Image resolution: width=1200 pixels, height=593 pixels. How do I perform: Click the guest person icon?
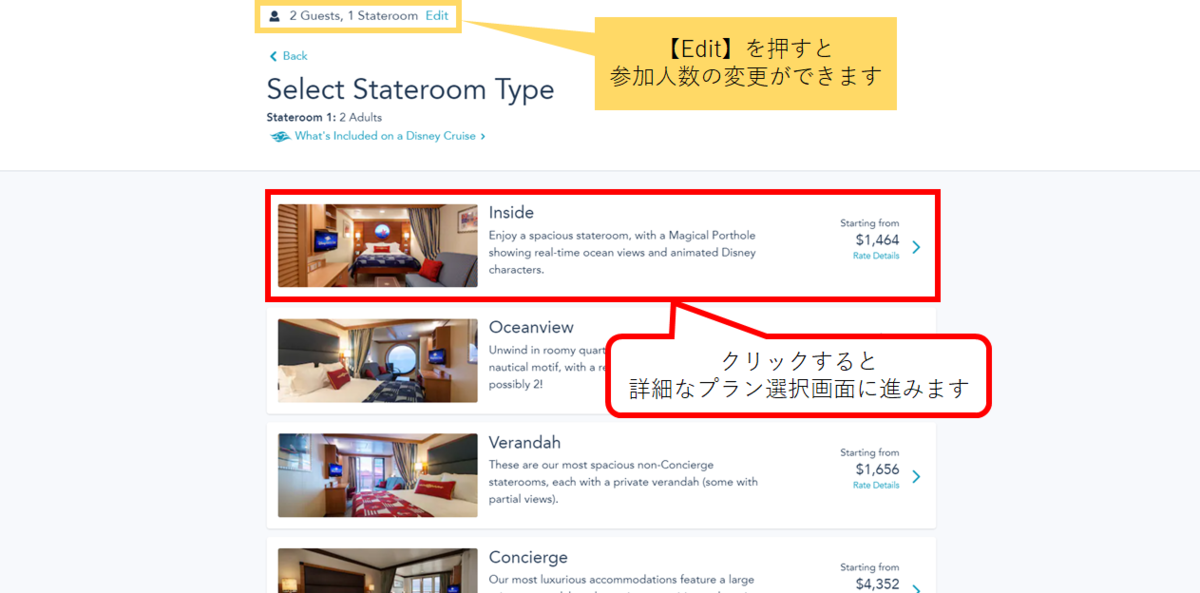point(274,16)
